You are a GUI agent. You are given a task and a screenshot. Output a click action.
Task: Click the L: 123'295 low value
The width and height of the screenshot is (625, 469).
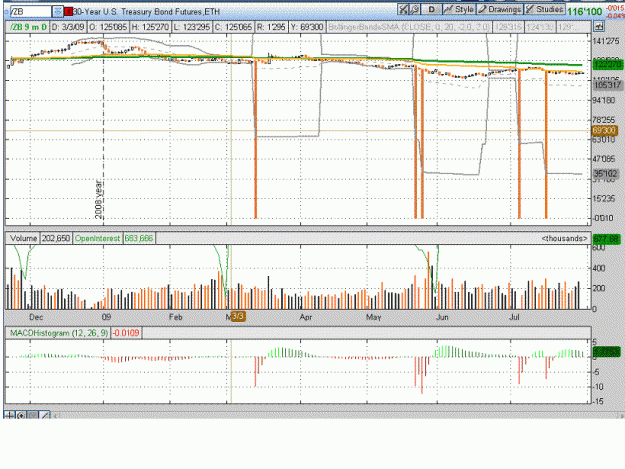coord(192,27)
